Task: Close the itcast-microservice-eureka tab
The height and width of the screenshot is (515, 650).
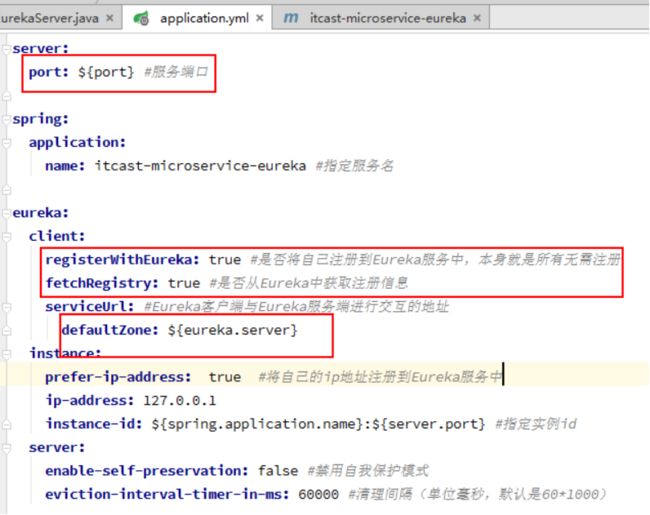Action: [x=477, y=18]
